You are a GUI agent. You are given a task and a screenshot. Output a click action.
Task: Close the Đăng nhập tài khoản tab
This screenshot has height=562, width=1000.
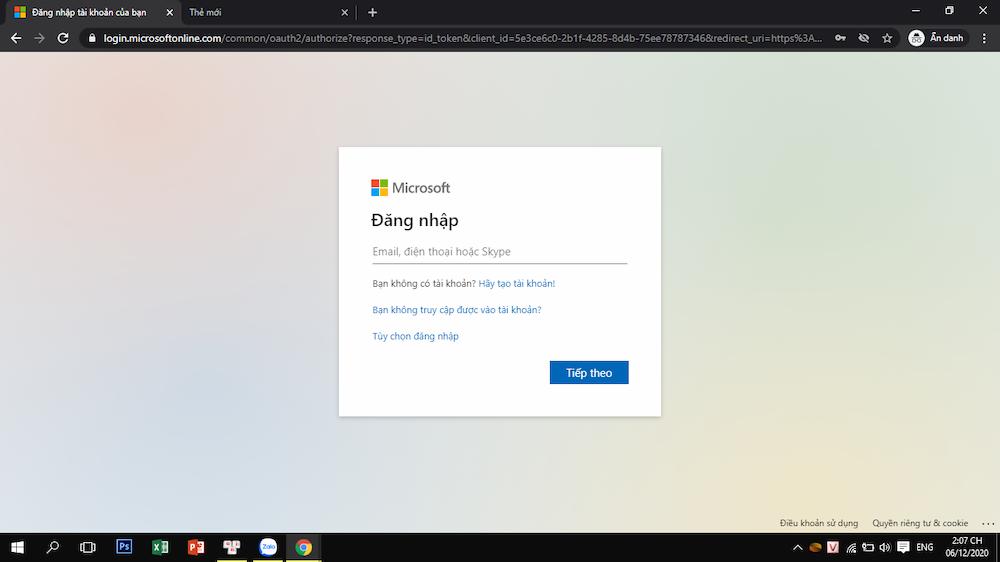click(x=170, y=12)
